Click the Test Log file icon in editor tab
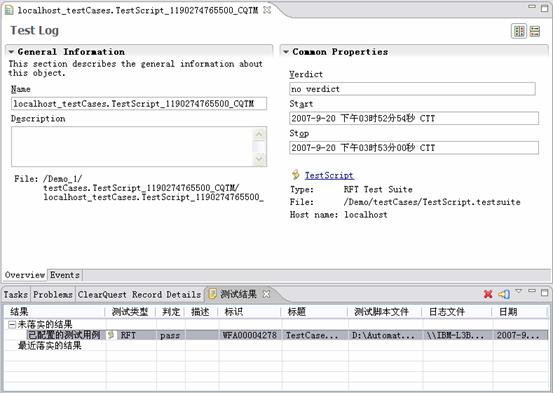Image resolution: width=553 pixels, height=393 pixels. click(x=9, y=10)
